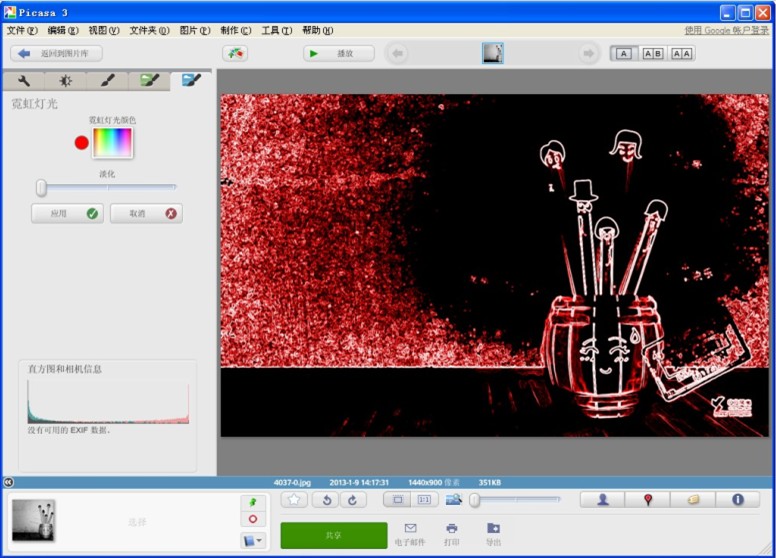This screenshot has height=558, width=776.
Task: Mark the photo with the star icon
Action: pyautogui.click(x=294, y=499)
